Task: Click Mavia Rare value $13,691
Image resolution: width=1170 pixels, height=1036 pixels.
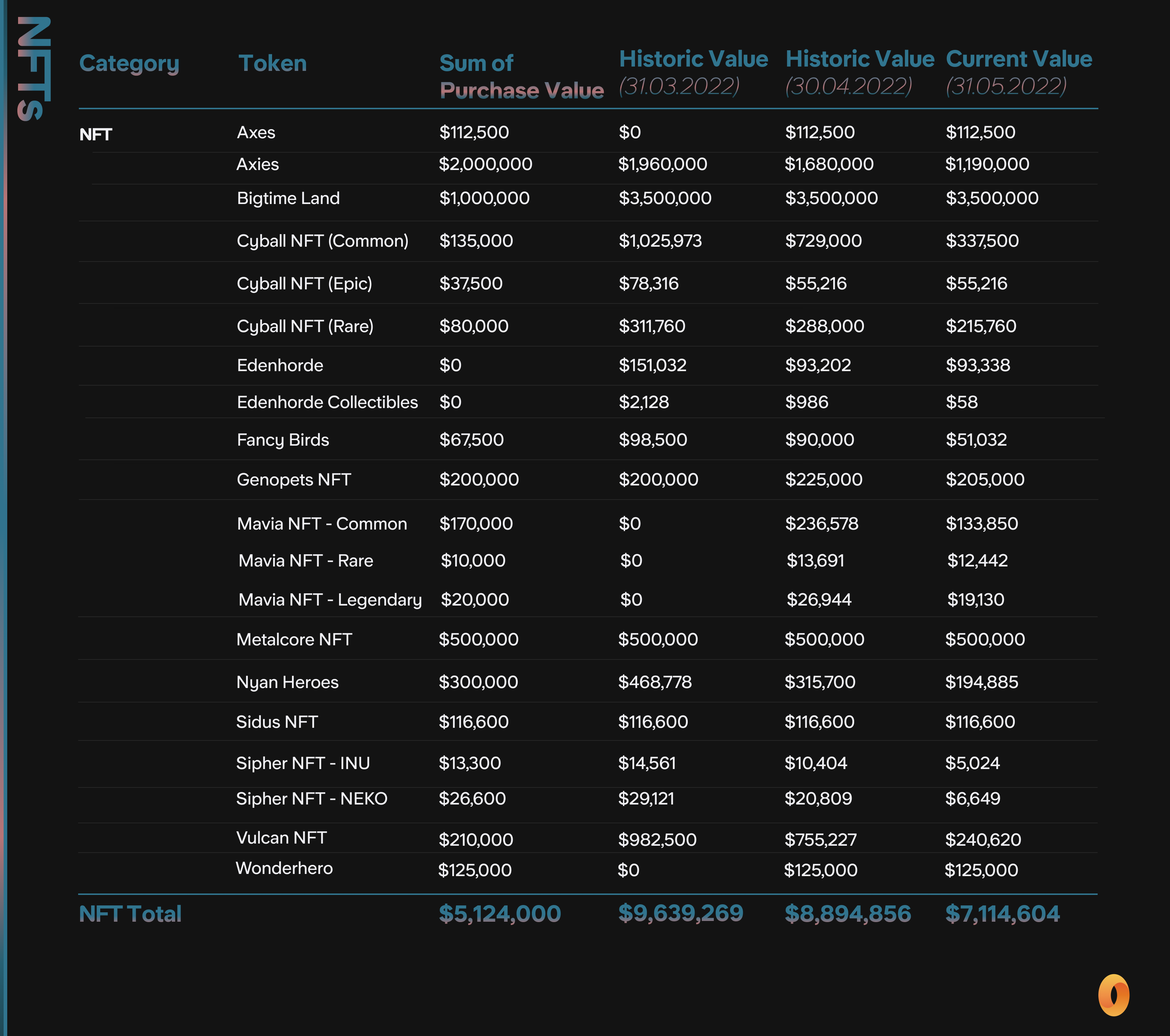Action: [x=815, y=560]
